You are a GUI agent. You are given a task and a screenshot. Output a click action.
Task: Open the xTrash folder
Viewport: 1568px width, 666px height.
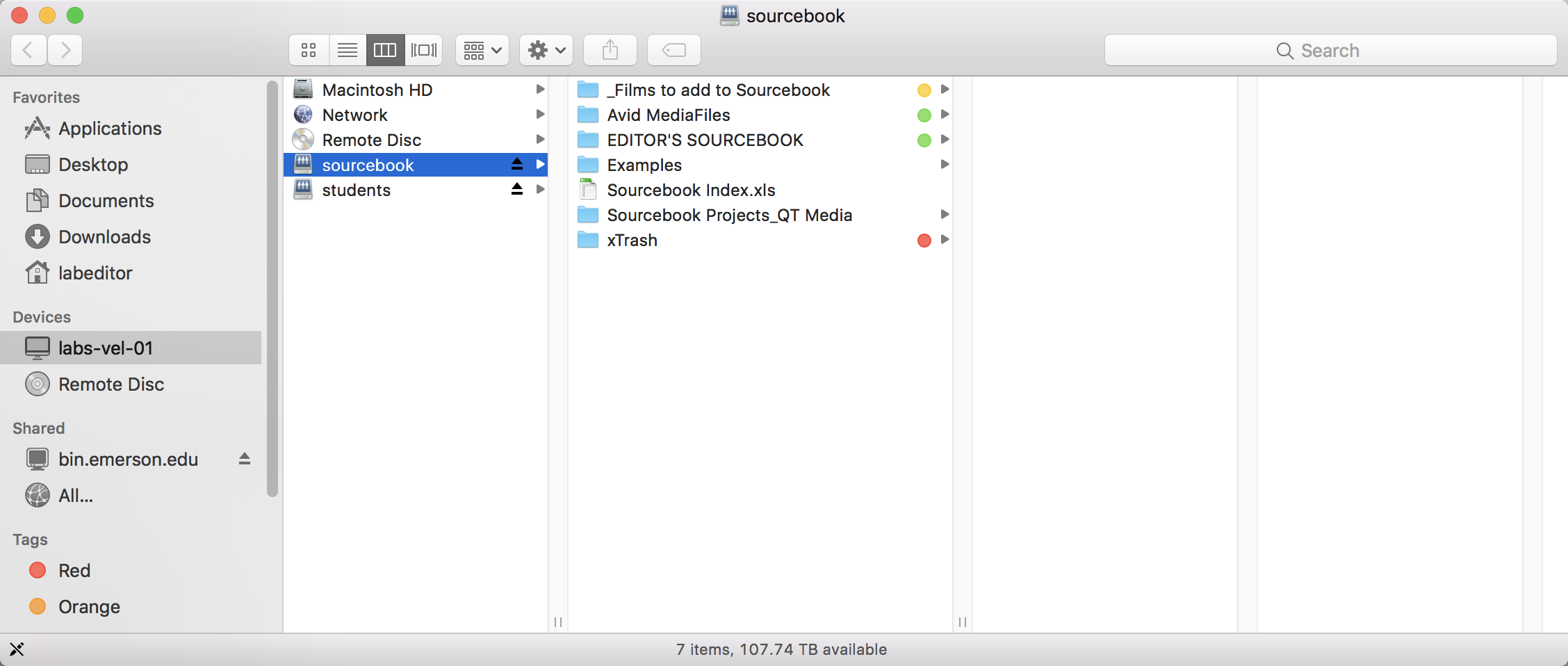click(x=760, y=240)
